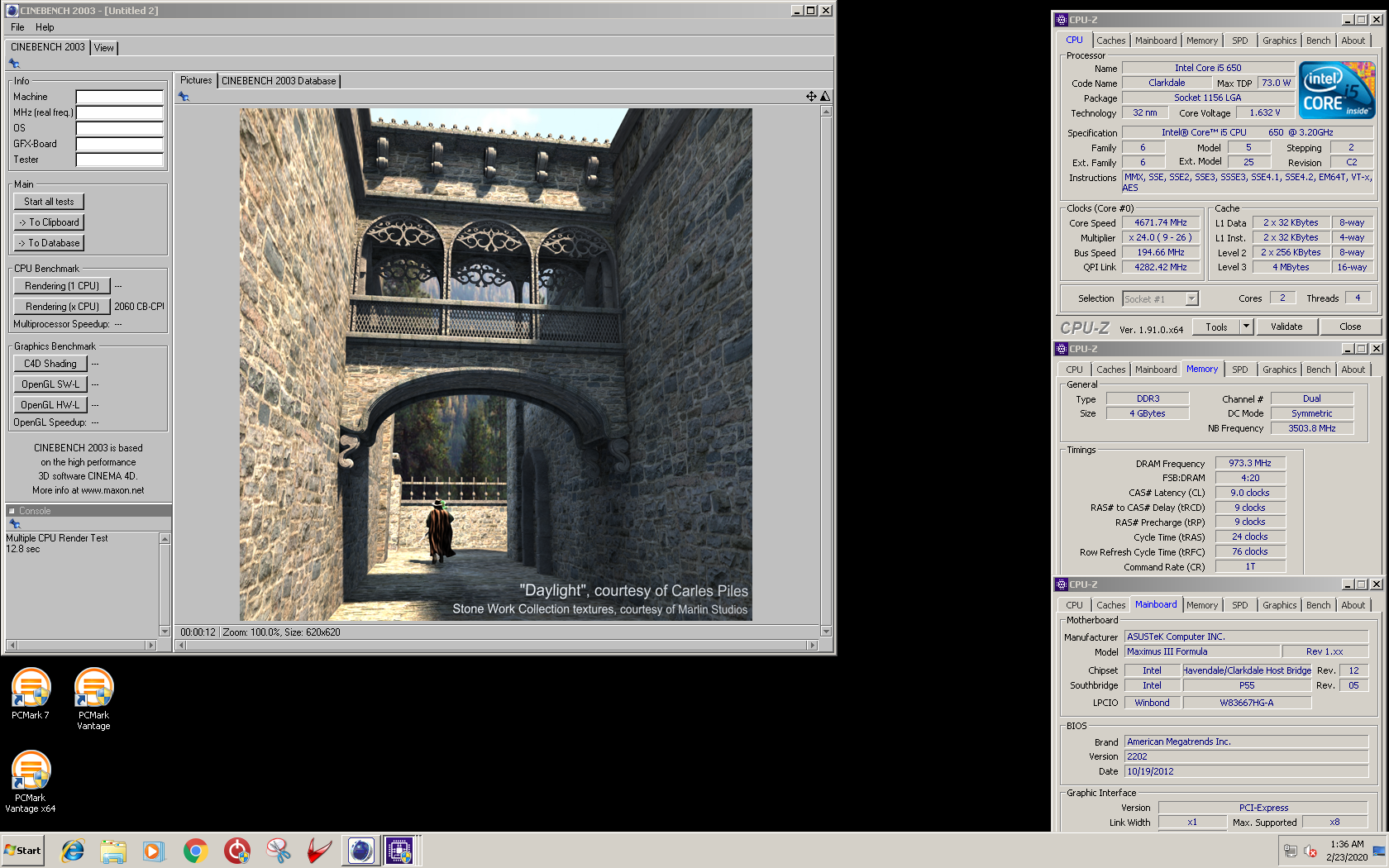Click the 973.3 MHz DRAM Frequency value
Image resolution: width=1389 pixels, height=868 pixels.
(1249, 464)
